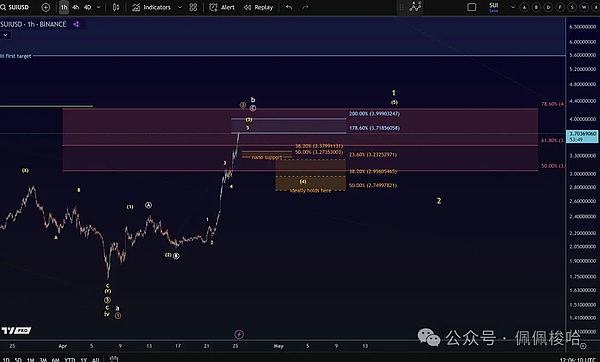Open the indicator templates grid icon

pyautogui.click(x=193, y=7)
